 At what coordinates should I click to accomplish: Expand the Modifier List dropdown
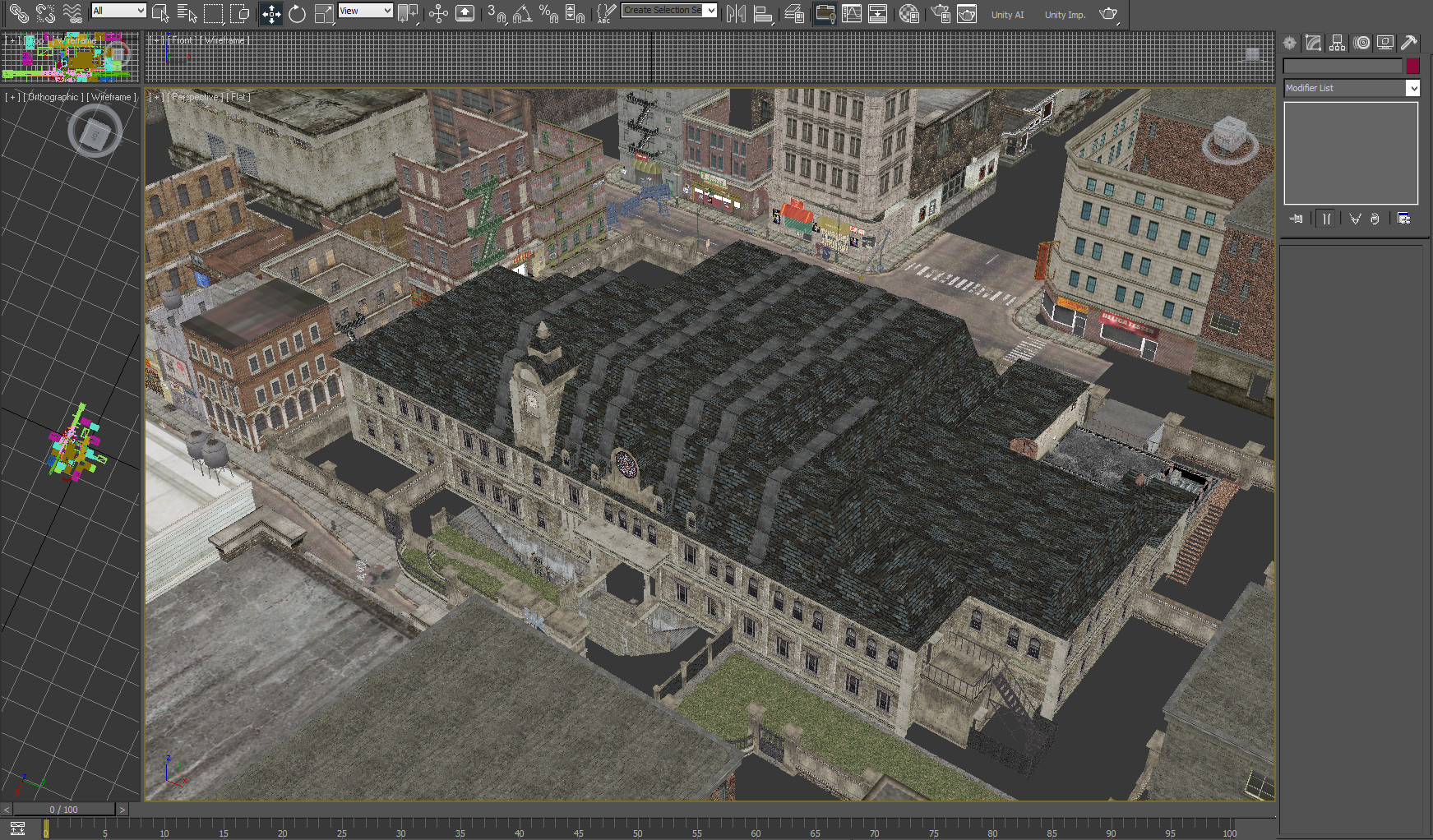pos(1412,88)
